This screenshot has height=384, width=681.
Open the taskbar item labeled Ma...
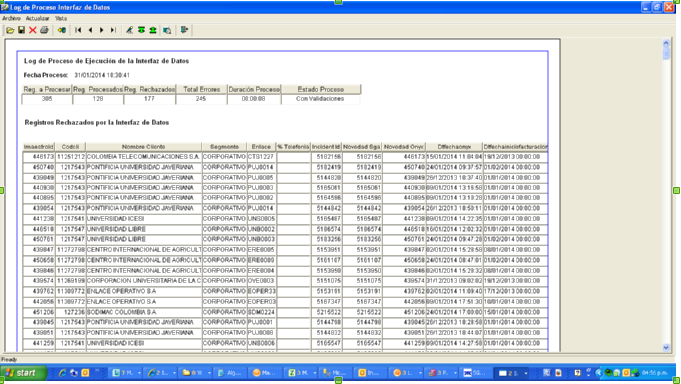tap(264, 373)
